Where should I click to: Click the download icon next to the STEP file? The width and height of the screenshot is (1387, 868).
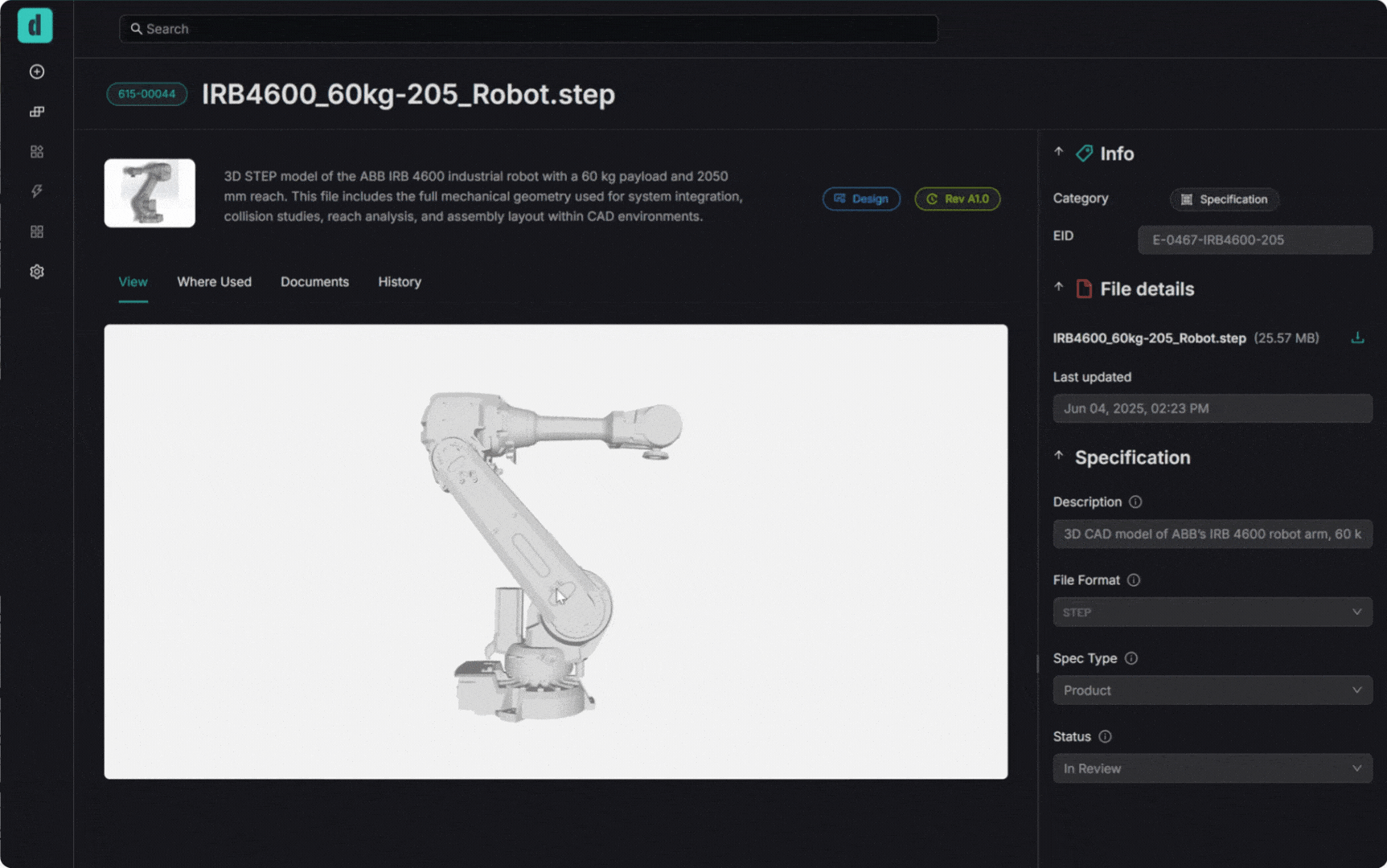pyautogui.click(x=1358, y=338)
